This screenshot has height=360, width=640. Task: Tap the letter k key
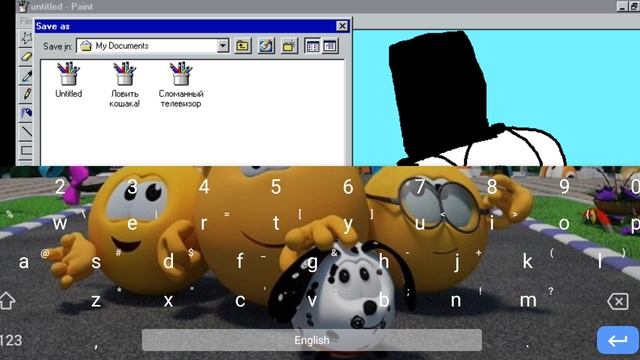coord(528,261)
